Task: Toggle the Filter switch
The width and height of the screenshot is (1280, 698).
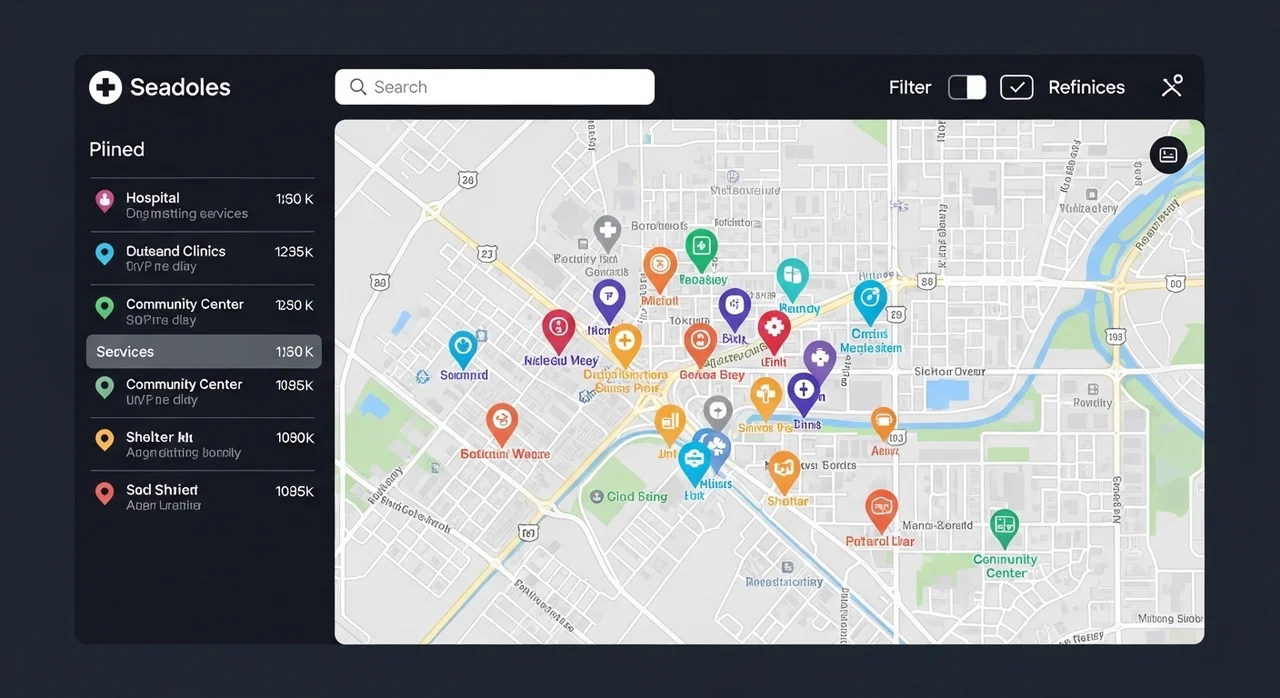Action: [966, 87]
